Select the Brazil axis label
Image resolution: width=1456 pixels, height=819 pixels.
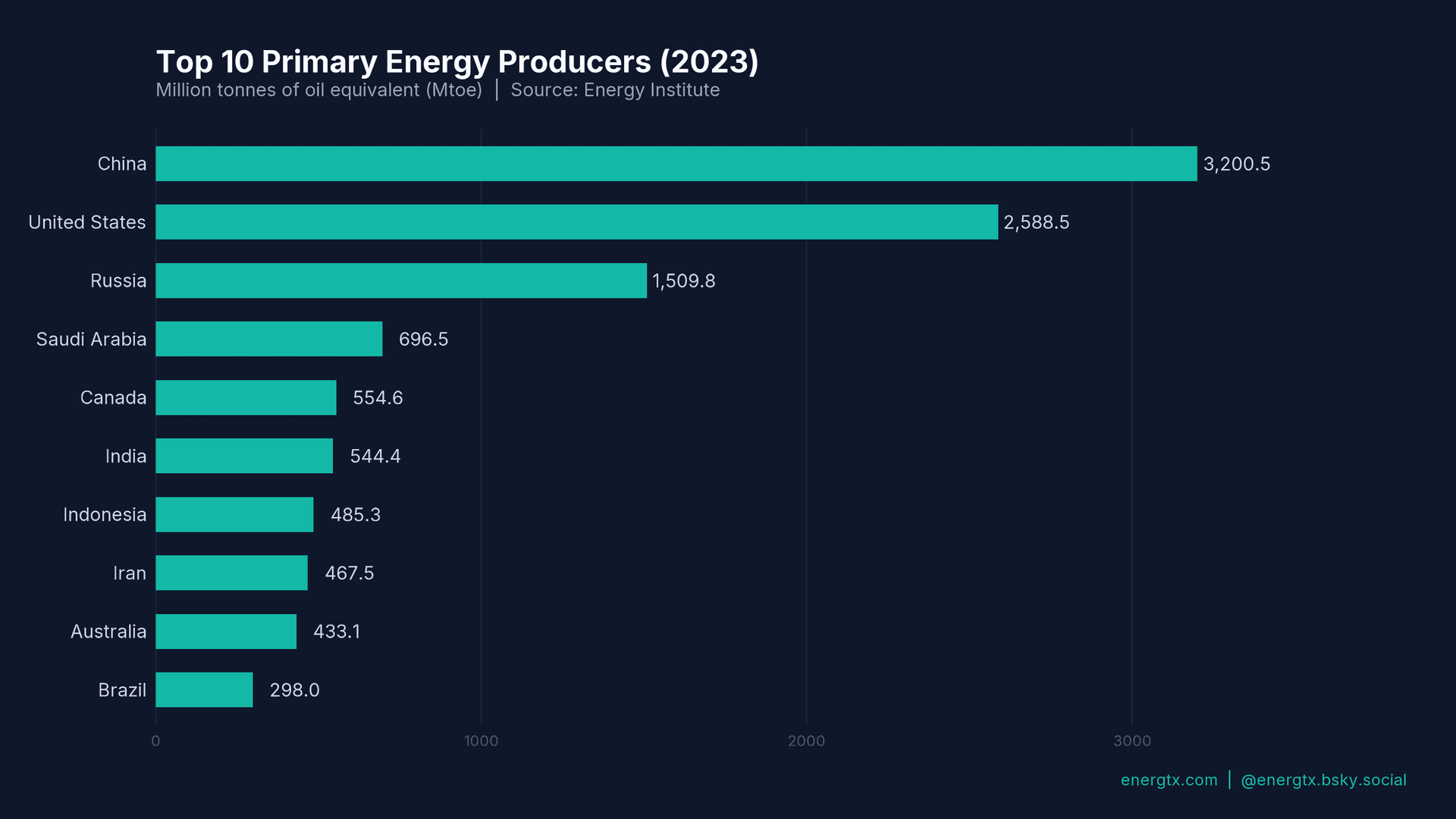coord(121,690)
